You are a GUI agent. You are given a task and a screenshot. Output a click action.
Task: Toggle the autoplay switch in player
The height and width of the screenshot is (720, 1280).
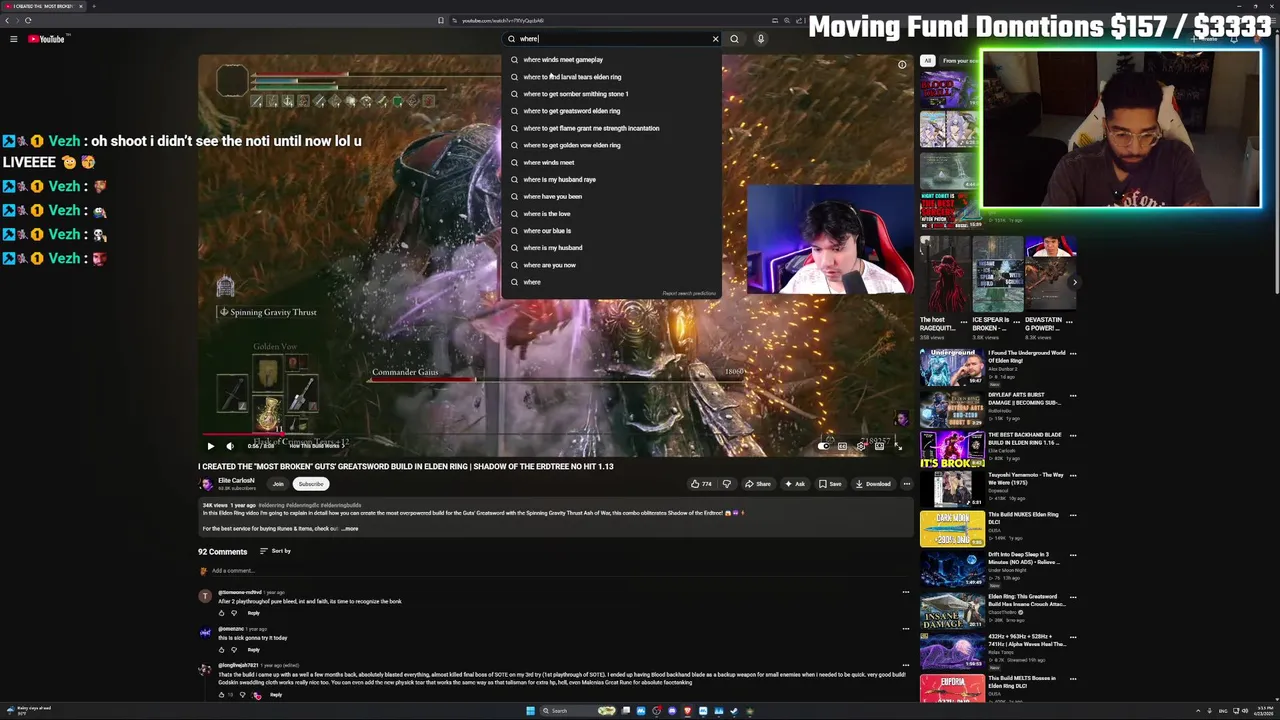(x=823, y=446)
